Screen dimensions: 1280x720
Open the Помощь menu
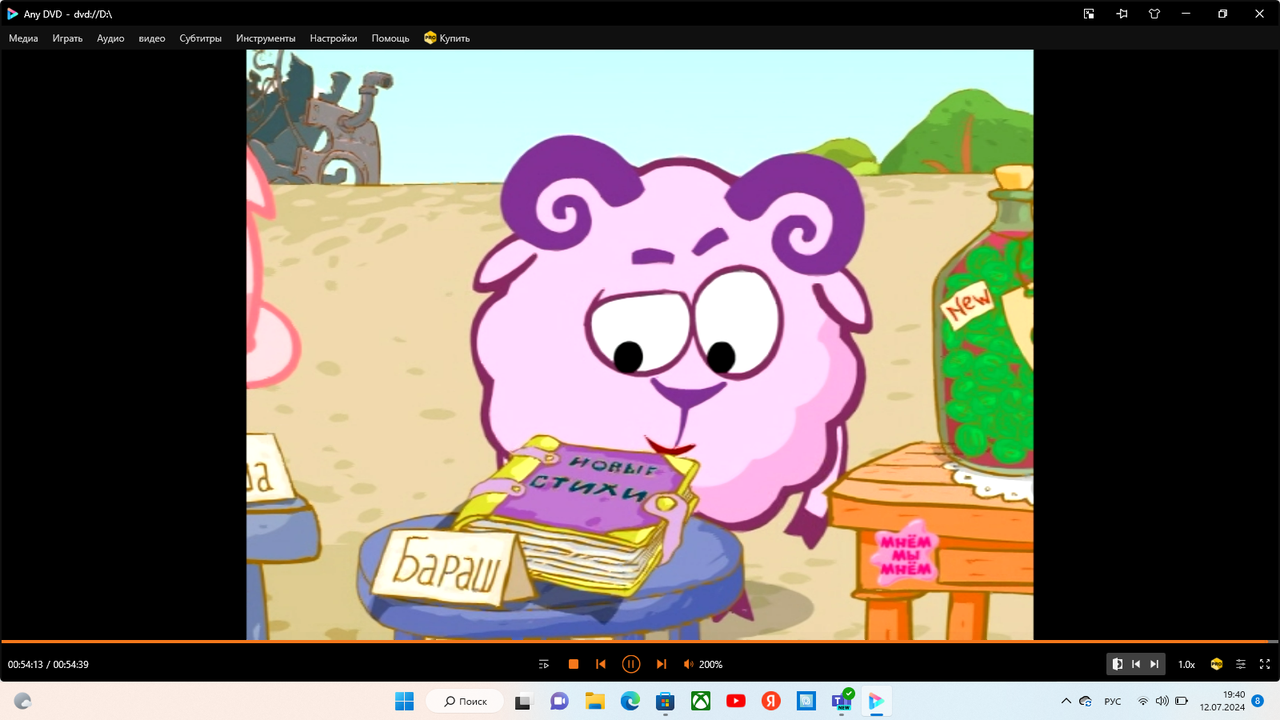pyautogui.click(x=390, y=38)
